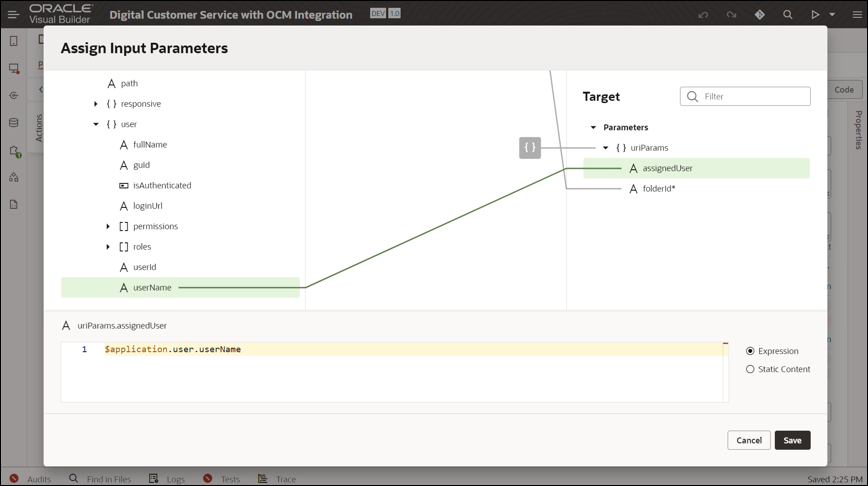Open the Properties side panel tab
This screenshot has height=486, width=868.
point(859,130)
